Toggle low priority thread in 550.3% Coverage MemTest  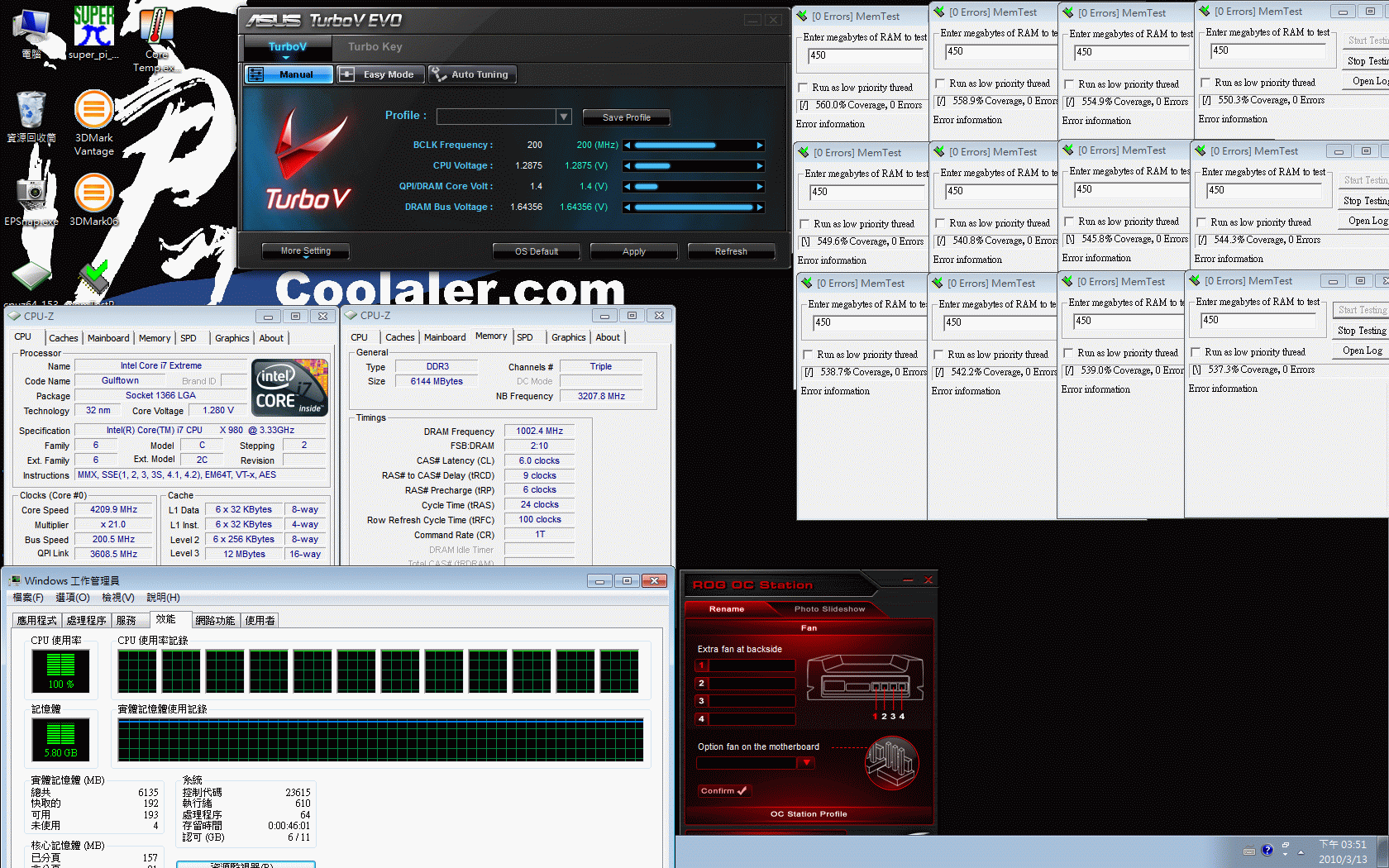tap(1205, 83)
